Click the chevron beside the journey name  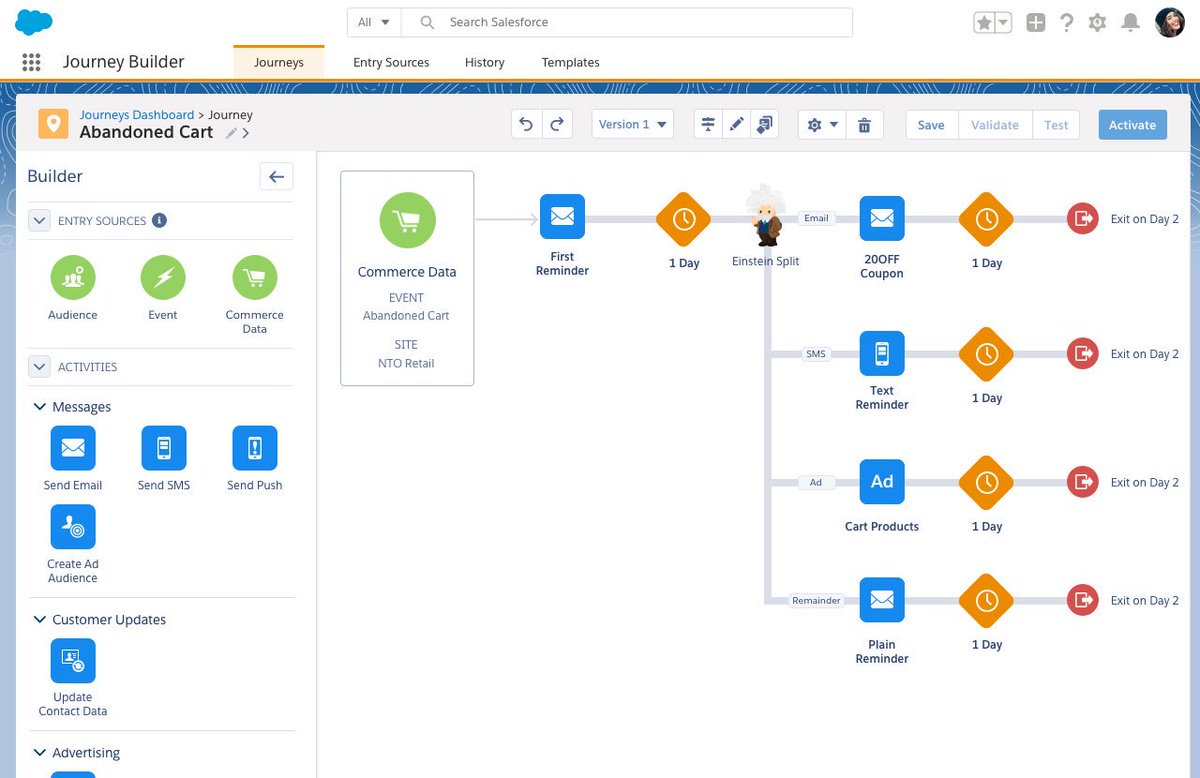click(246, 132)
